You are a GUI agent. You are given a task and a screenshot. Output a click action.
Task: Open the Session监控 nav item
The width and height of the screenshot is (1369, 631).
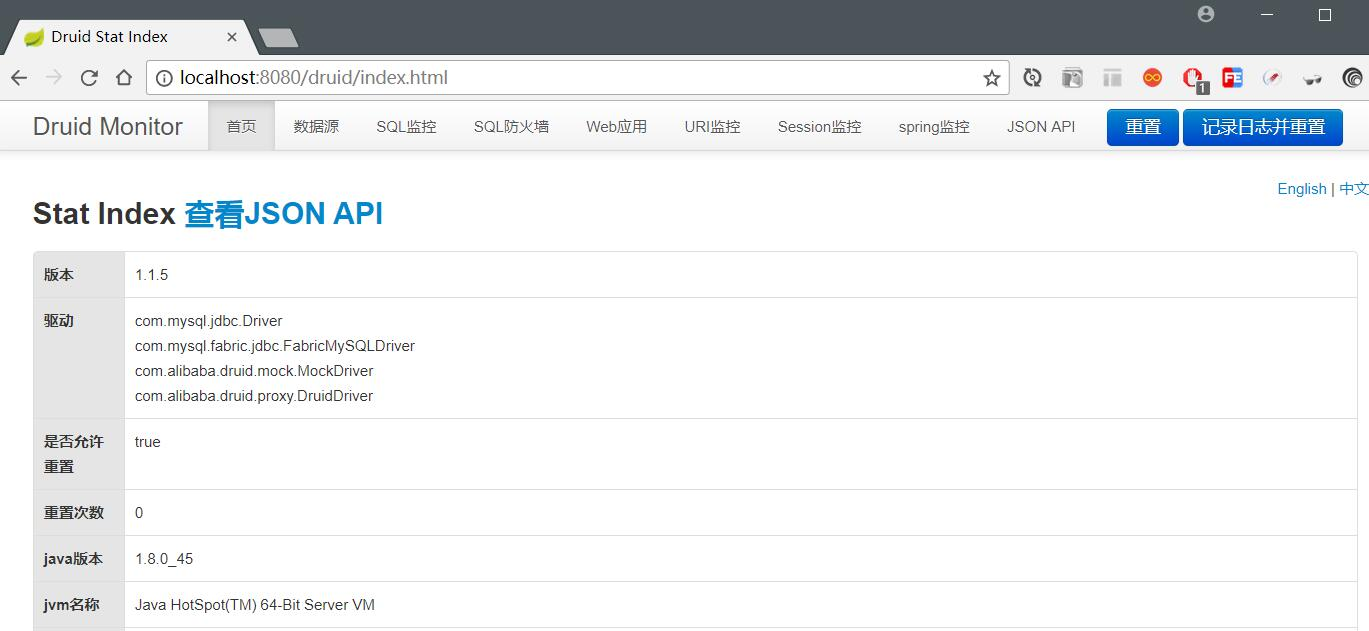point(819,126)
